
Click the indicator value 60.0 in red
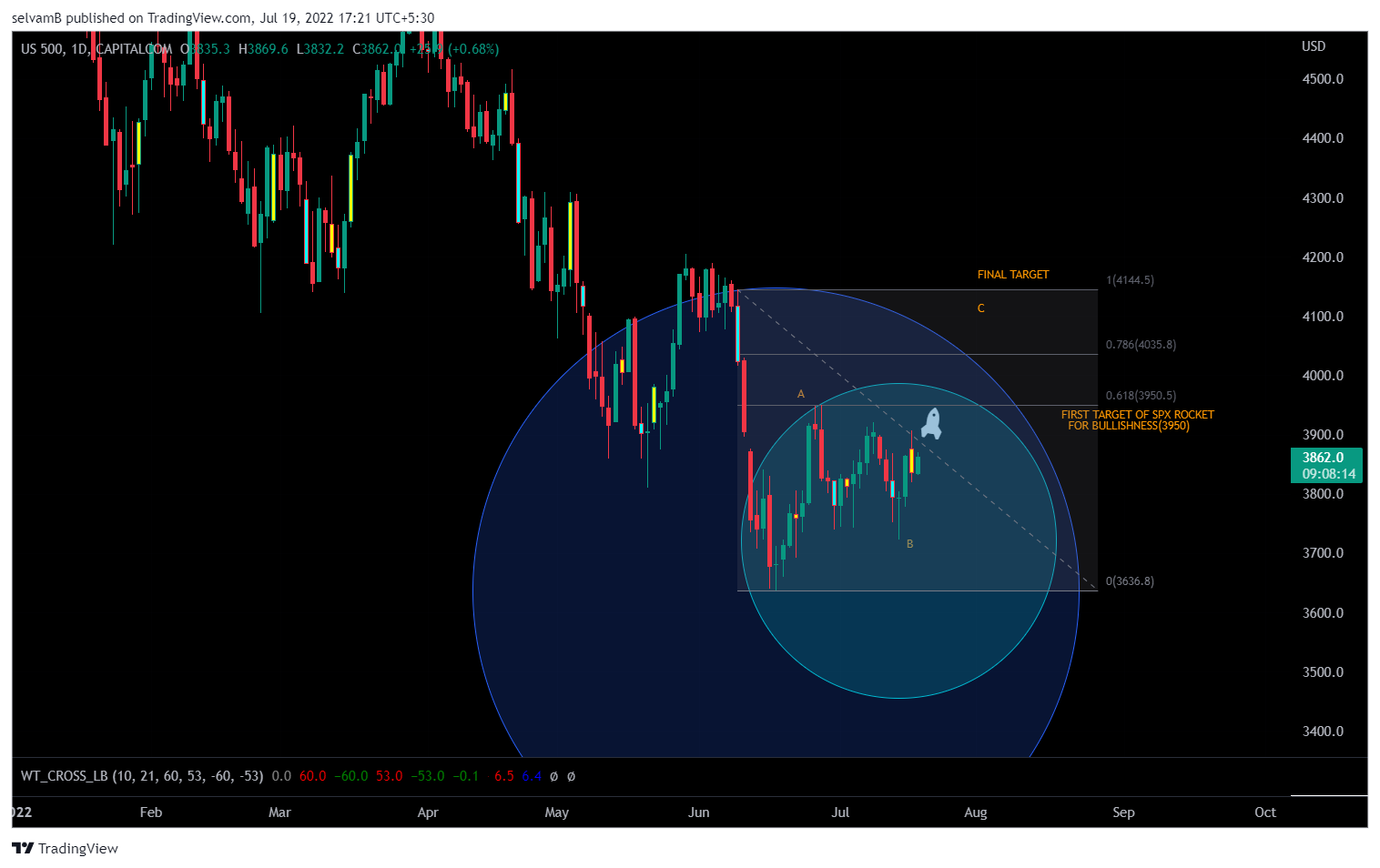(312, 776)
